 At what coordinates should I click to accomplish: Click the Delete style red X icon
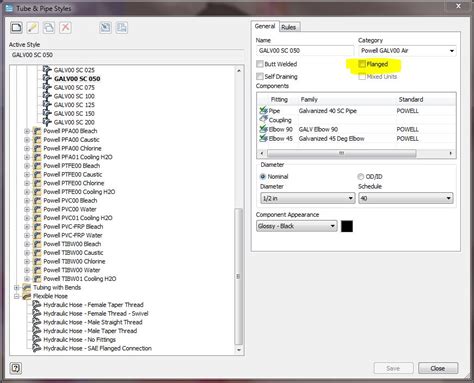[65, 28]
